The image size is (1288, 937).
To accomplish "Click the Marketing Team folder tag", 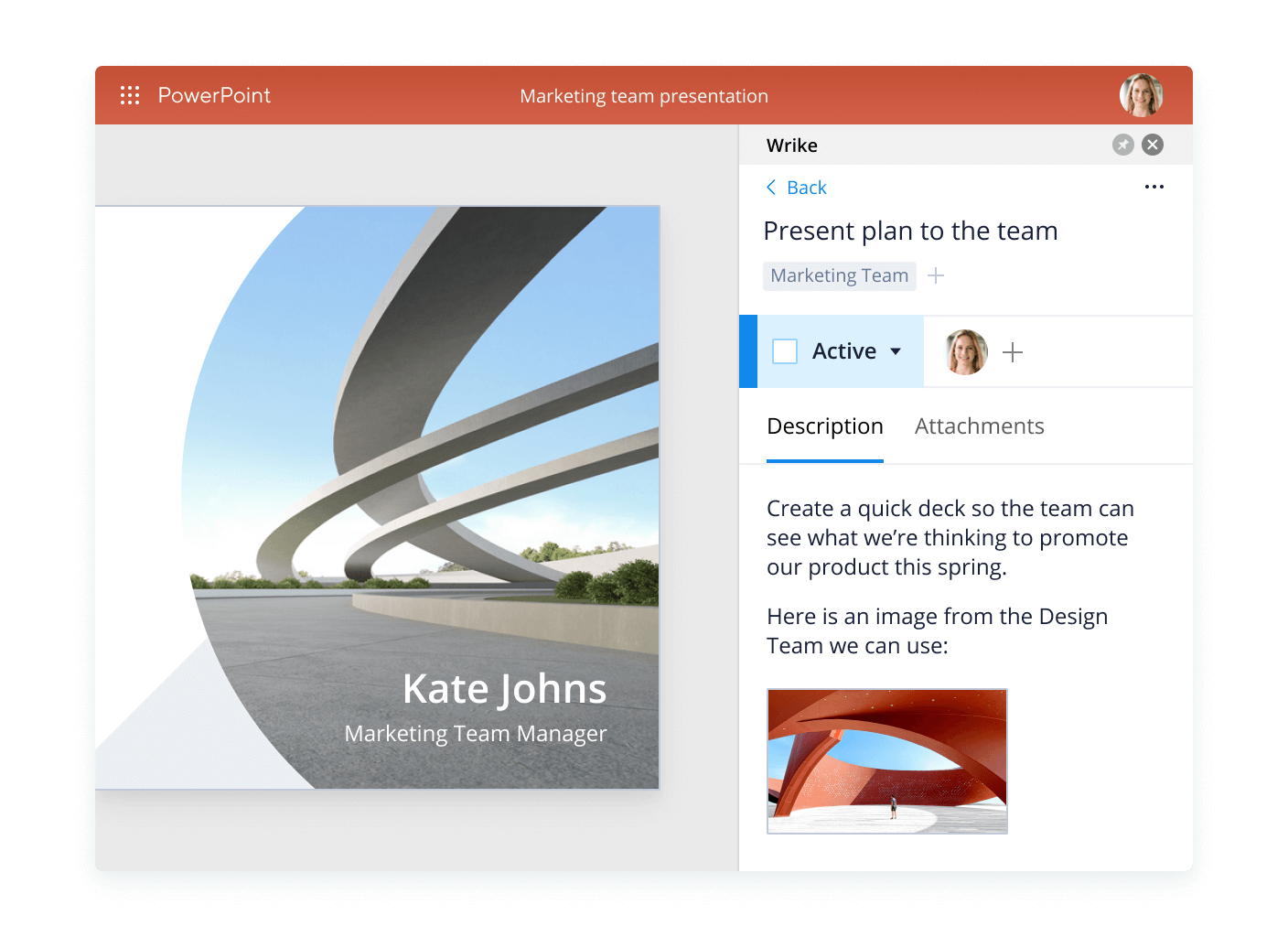I will click(839, 275).
